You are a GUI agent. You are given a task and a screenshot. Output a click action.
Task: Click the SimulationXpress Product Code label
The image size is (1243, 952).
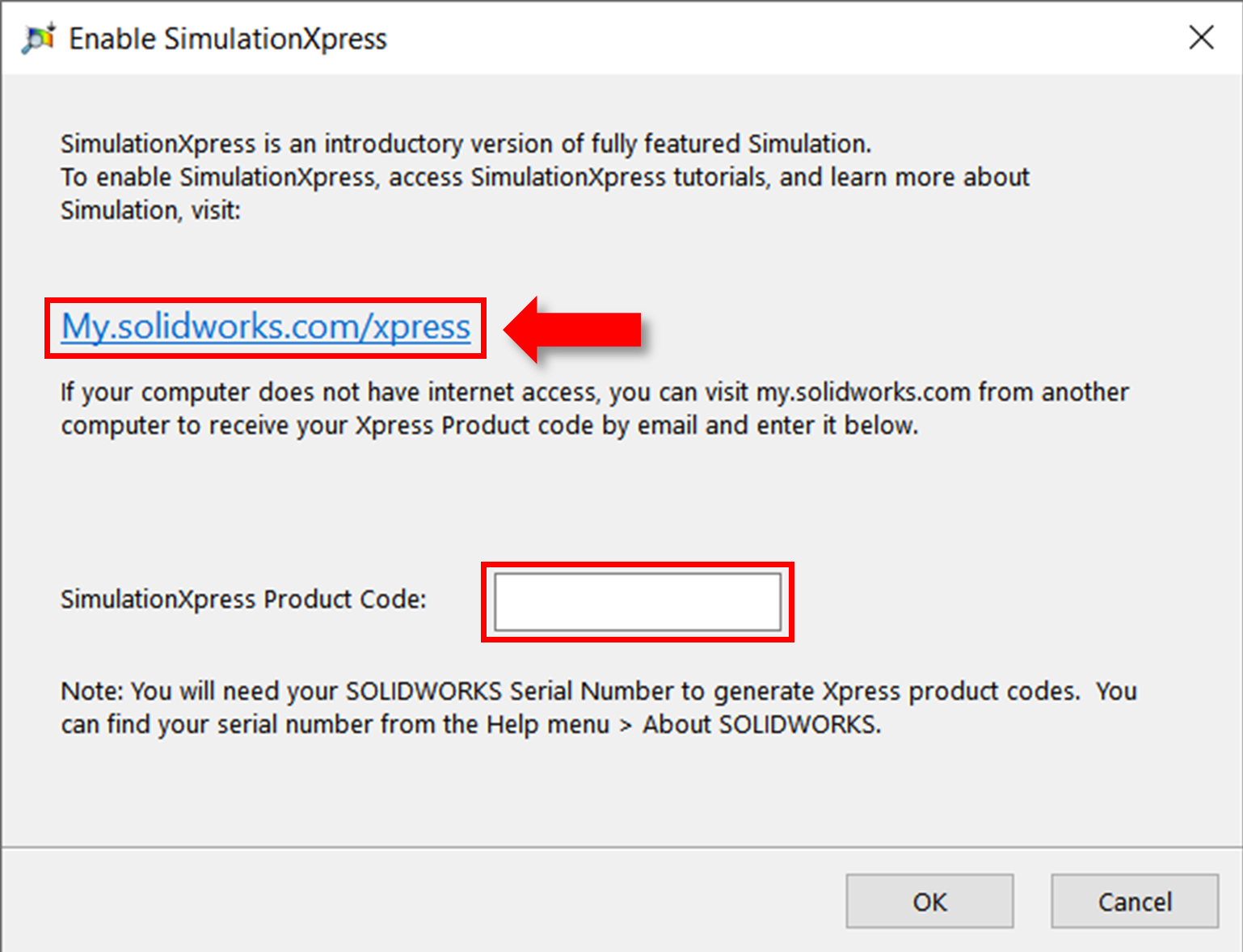[x=242, y=600]
